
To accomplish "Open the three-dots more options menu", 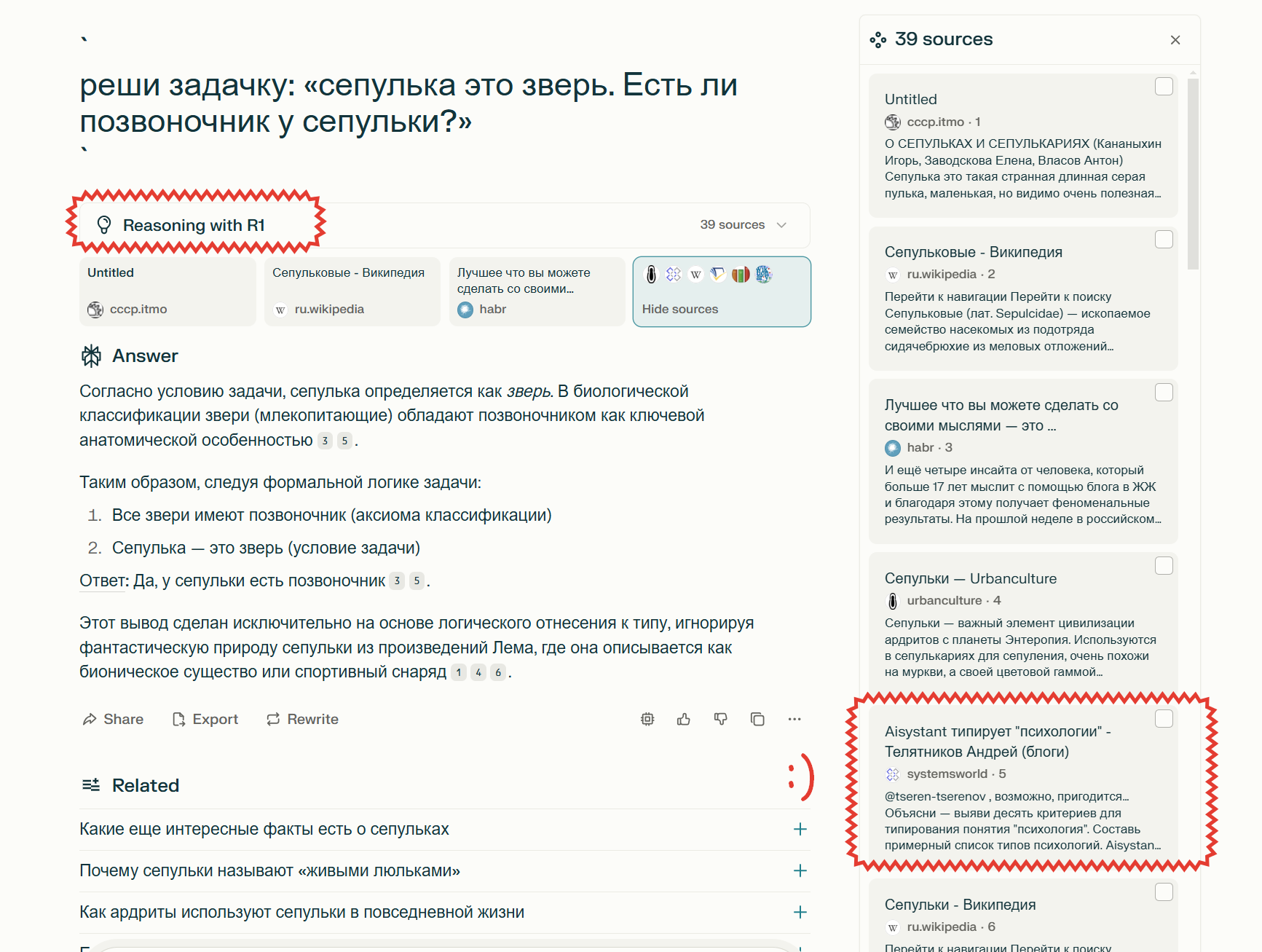I will pos(794,720).
